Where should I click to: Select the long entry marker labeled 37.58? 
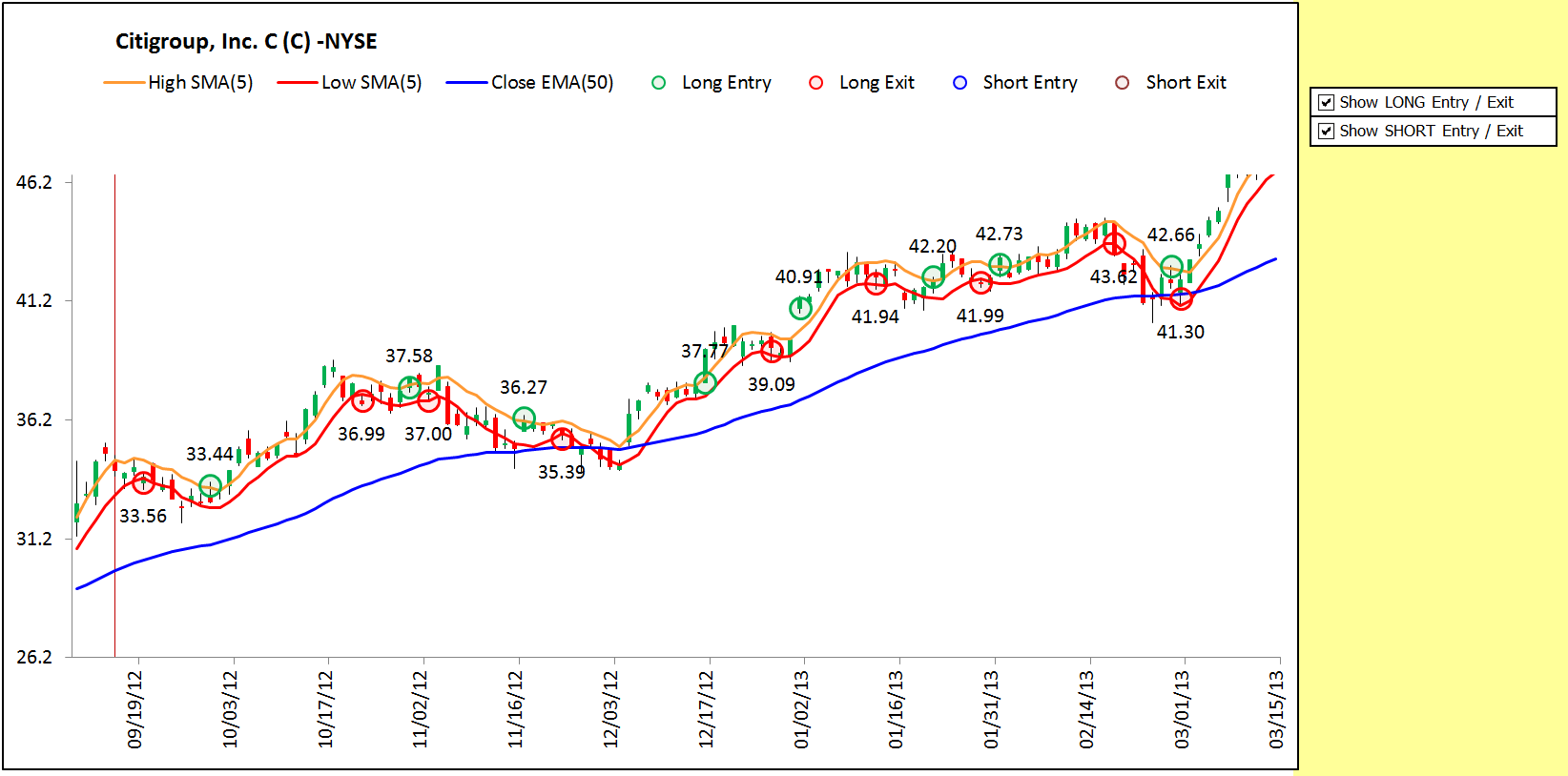tap(410, 387)
